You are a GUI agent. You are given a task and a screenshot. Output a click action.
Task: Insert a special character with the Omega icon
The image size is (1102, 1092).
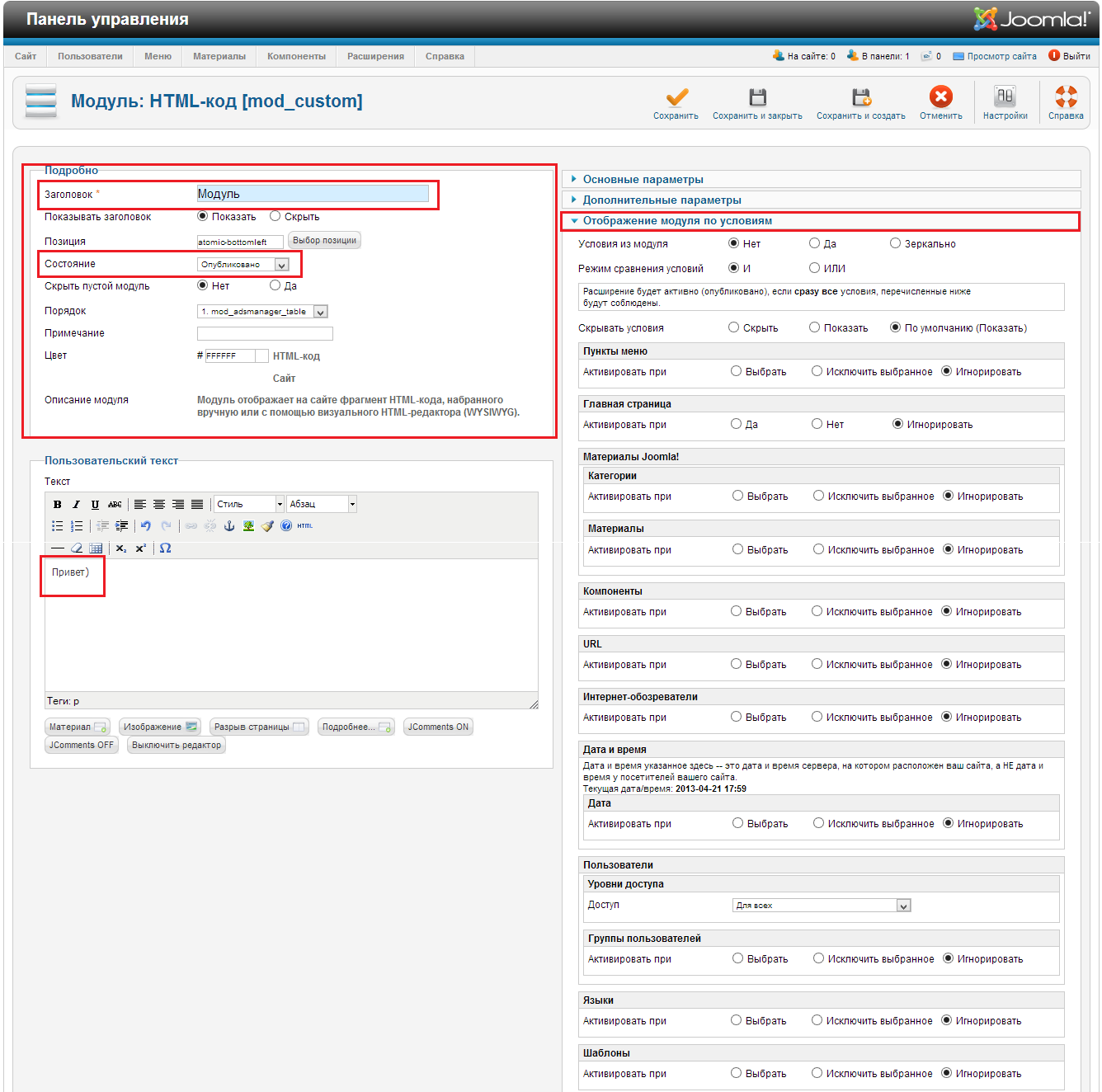[165, 548]
